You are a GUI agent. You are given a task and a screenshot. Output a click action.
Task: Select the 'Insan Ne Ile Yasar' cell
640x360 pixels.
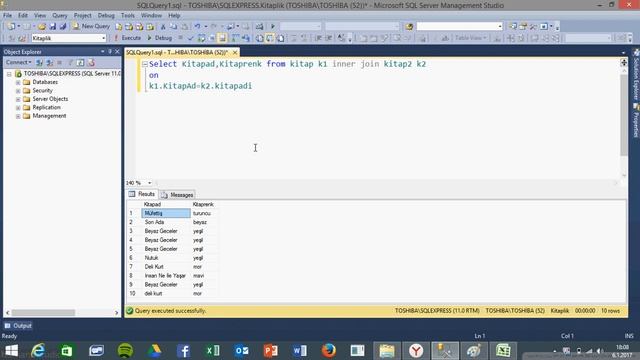point(166,276)
